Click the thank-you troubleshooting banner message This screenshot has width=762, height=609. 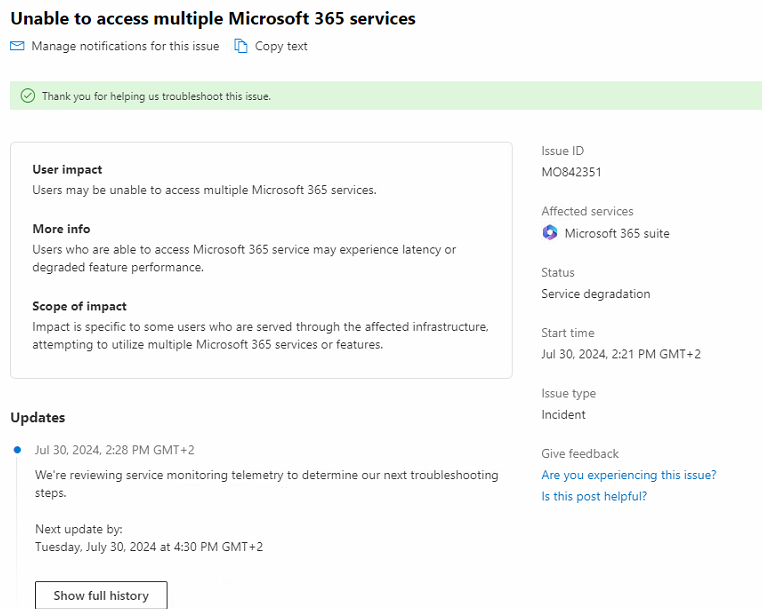(x=156, y=96)
